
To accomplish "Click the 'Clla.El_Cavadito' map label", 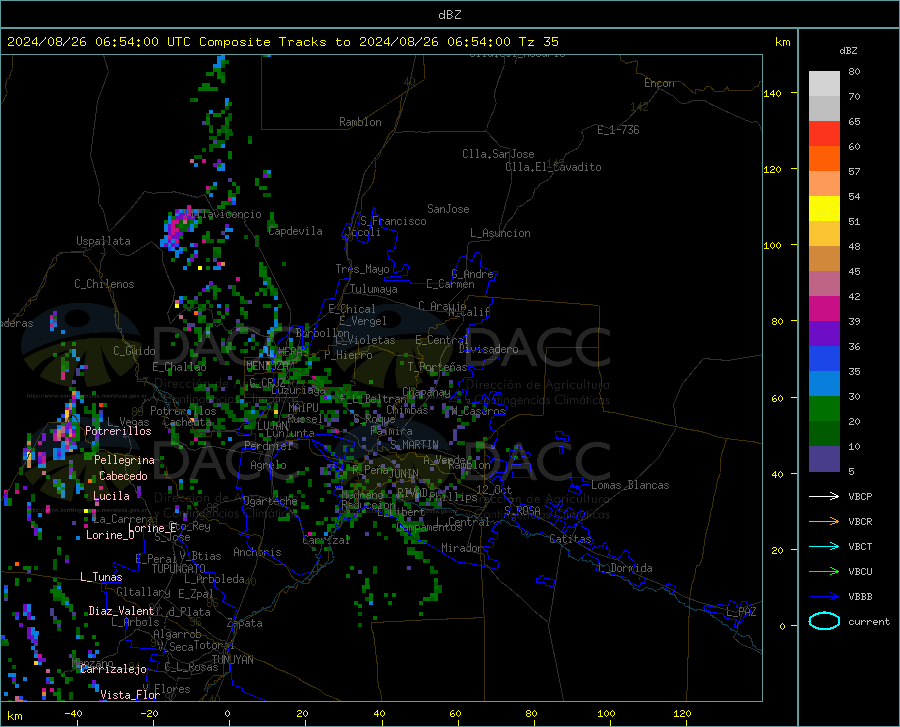I will coord(553,167).
